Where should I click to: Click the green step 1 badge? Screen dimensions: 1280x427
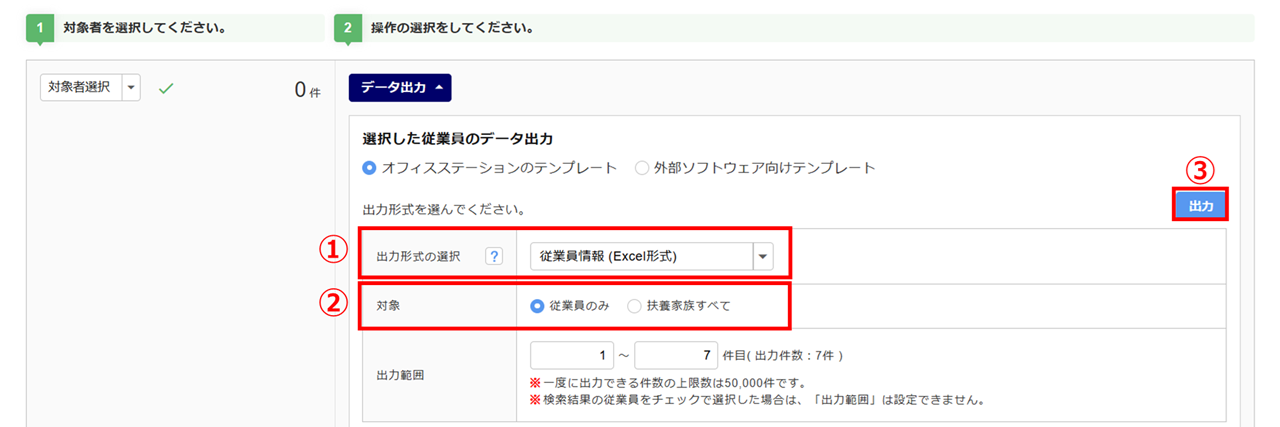tap(38, 28)
